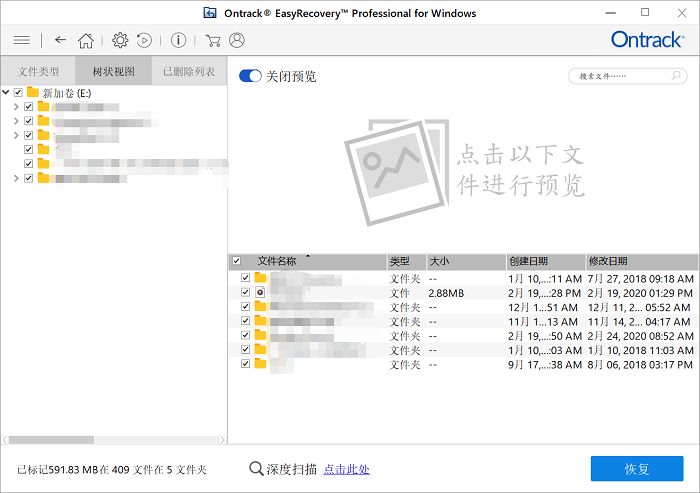Toggle the 关闭预览 switch
This screenshot has width=700, height=493.
pyautogui.click(x=250, y=76)
